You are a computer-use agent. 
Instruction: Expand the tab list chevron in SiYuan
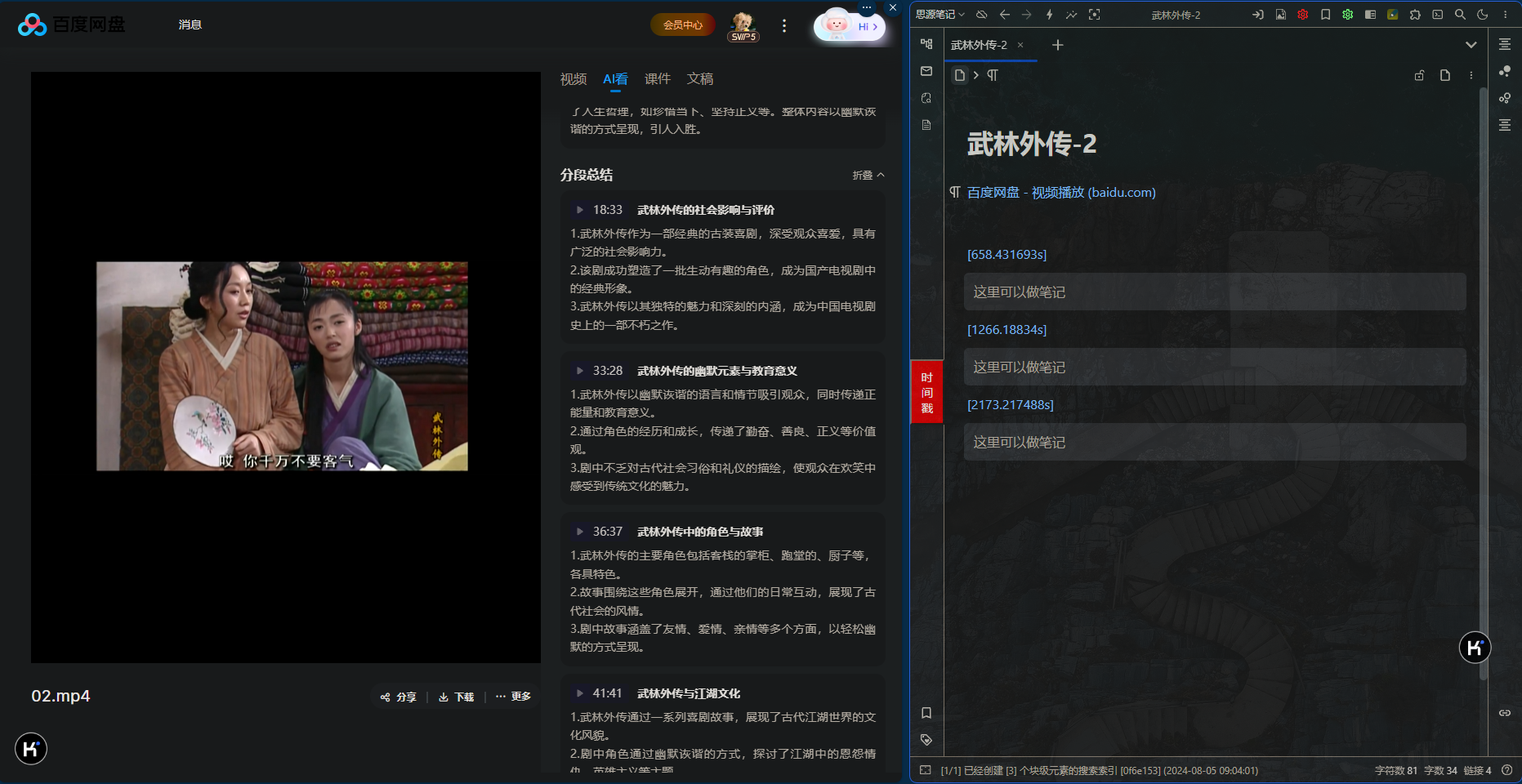(1471, 45)
